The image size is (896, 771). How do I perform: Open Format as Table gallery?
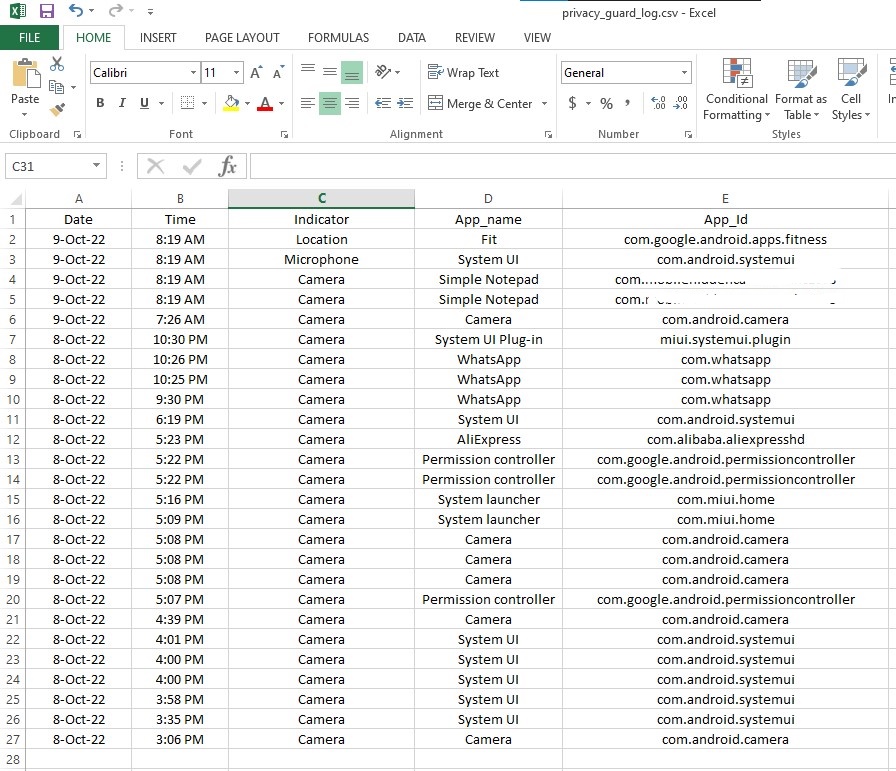click(801, 89)
